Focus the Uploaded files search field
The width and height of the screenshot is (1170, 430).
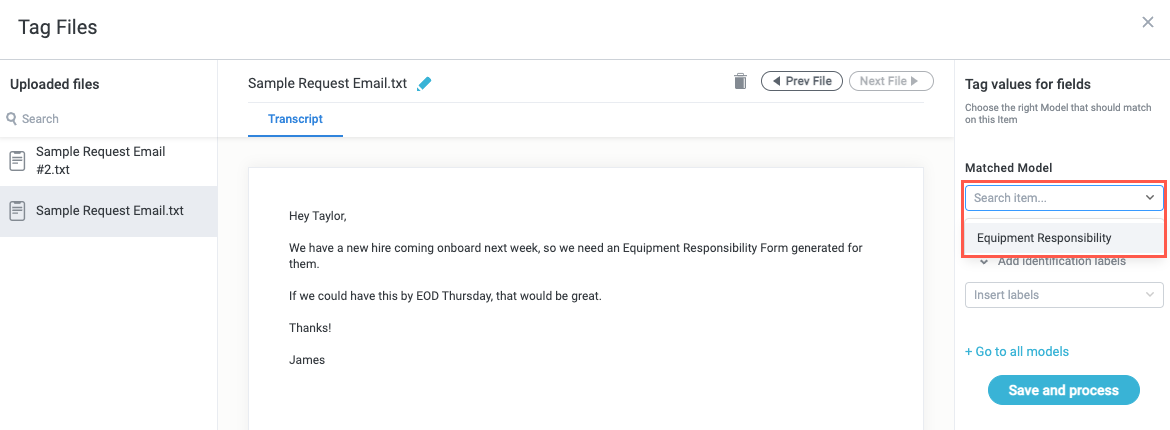[x=110, y=118]
